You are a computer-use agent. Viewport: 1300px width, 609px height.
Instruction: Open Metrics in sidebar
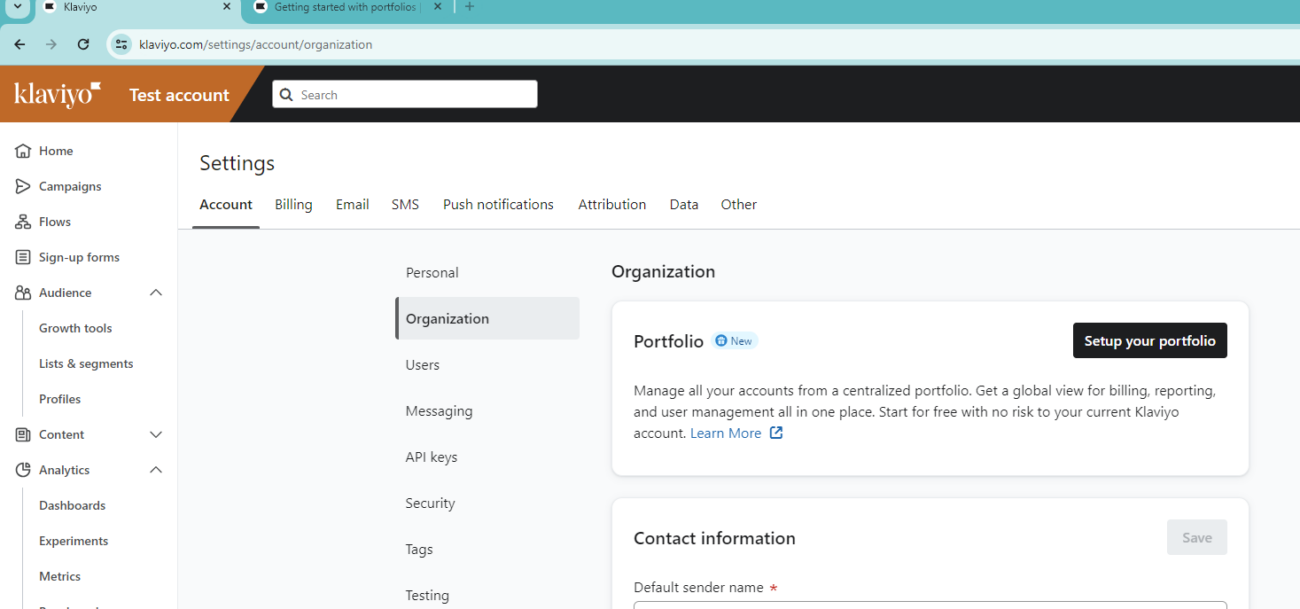pyautogui.click(x=60, y=577)
